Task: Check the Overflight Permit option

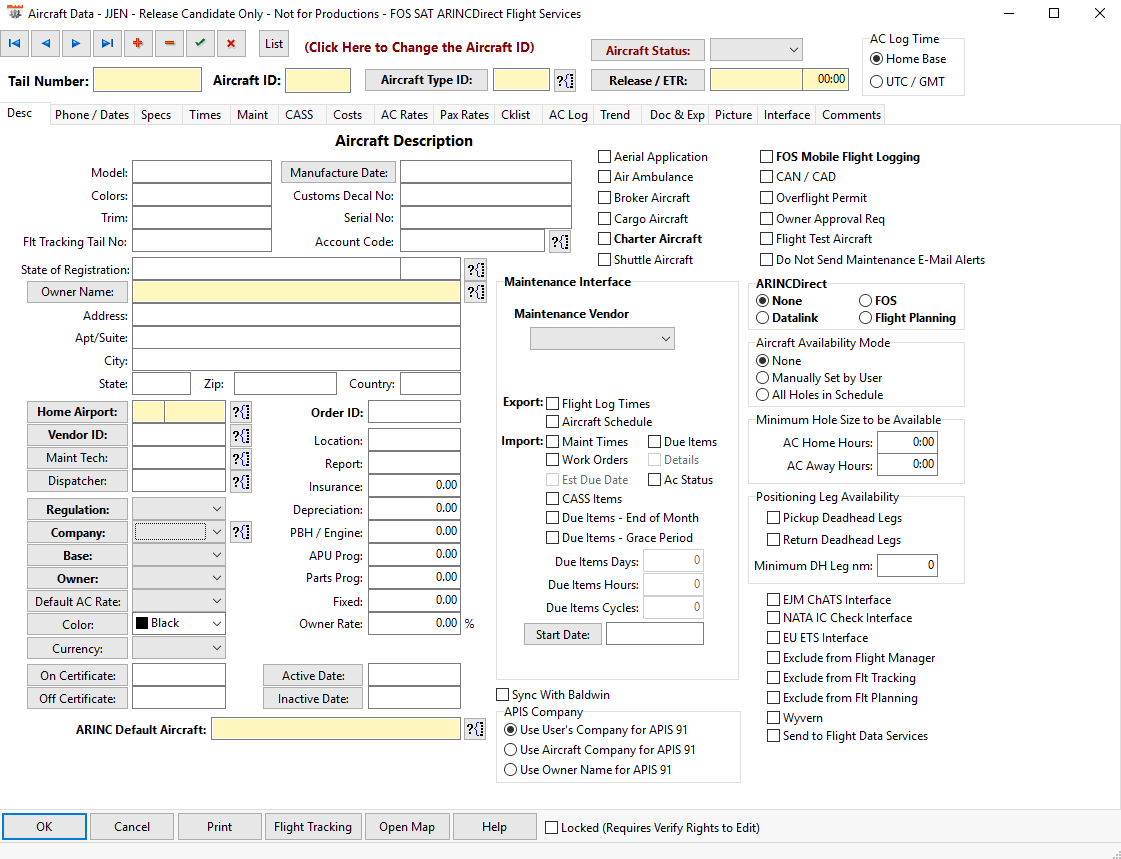Action: click(767, 198)
